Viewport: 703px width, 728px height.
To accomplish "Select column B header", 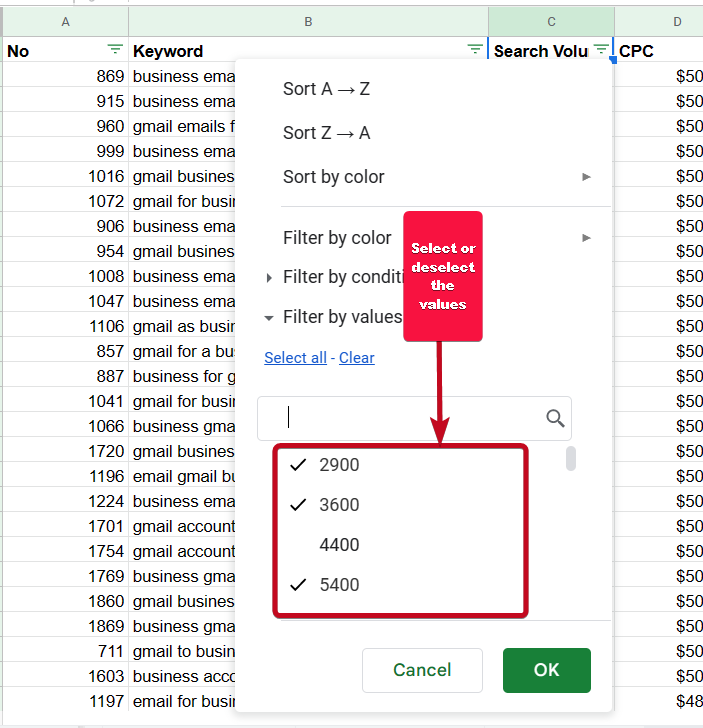I will pos(308,21).
